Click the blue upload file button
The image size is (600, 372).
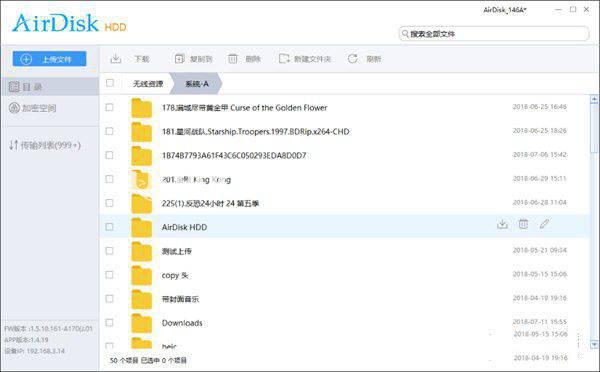tap(49, 59)
